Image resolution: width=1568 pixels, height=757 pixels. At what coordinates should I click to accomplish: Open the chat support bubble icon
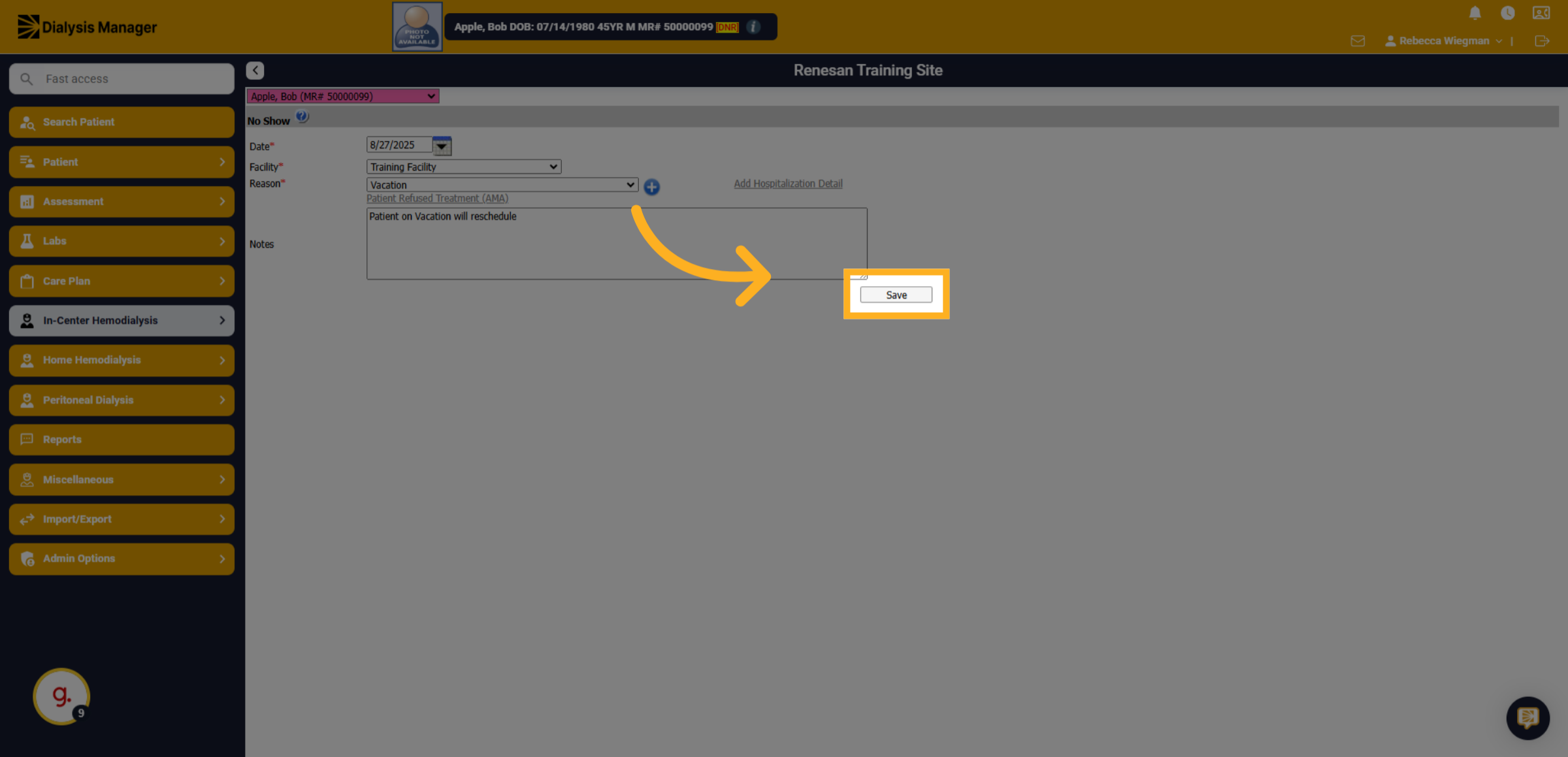click(x=1527, y=718)
